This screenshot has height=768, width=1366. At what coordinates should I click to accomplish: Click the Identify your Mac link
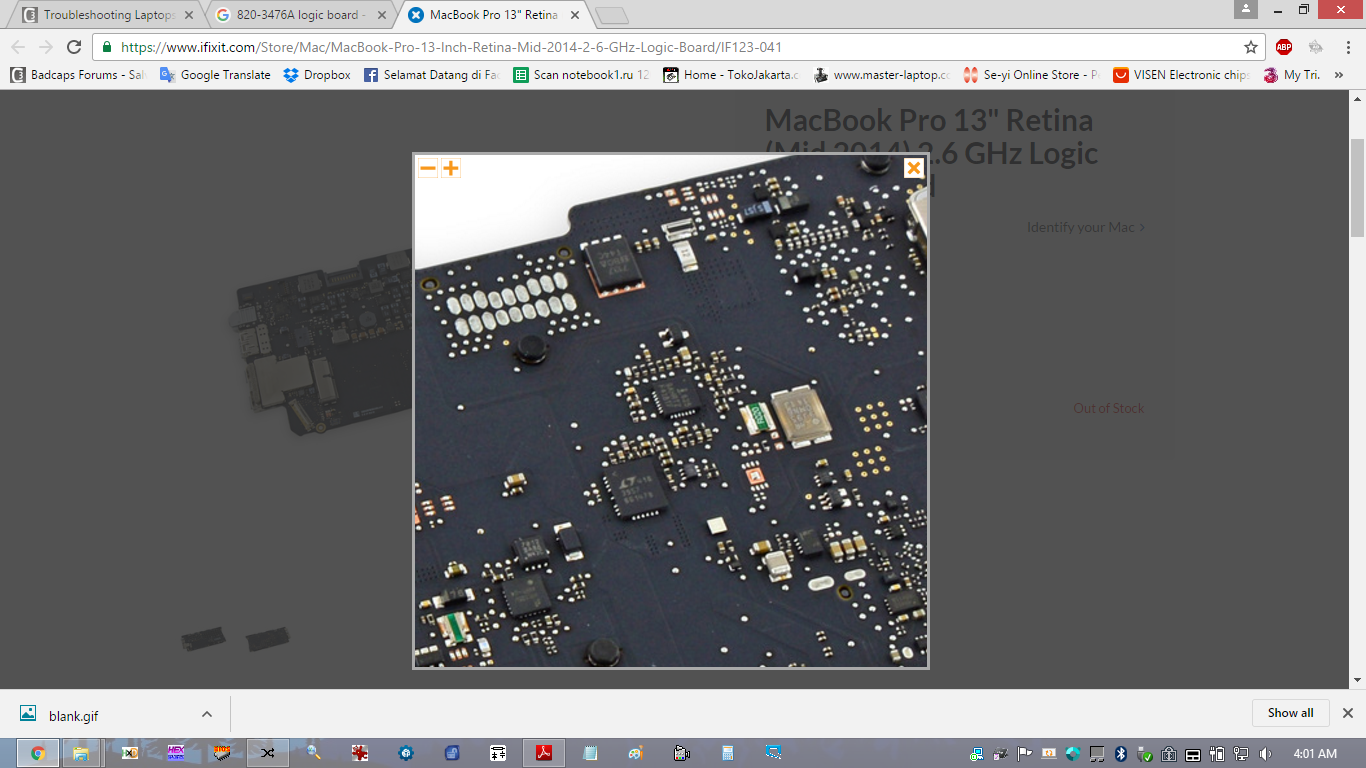[x=1086, y=228]
